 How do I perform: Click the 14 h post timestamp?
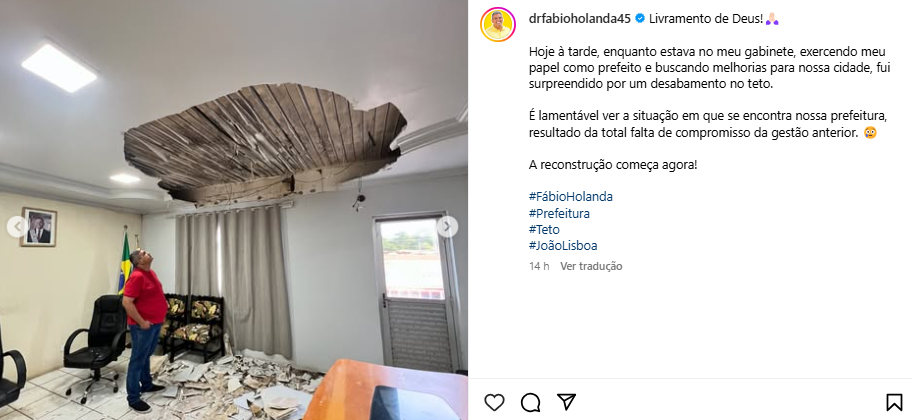coord(539,266)
